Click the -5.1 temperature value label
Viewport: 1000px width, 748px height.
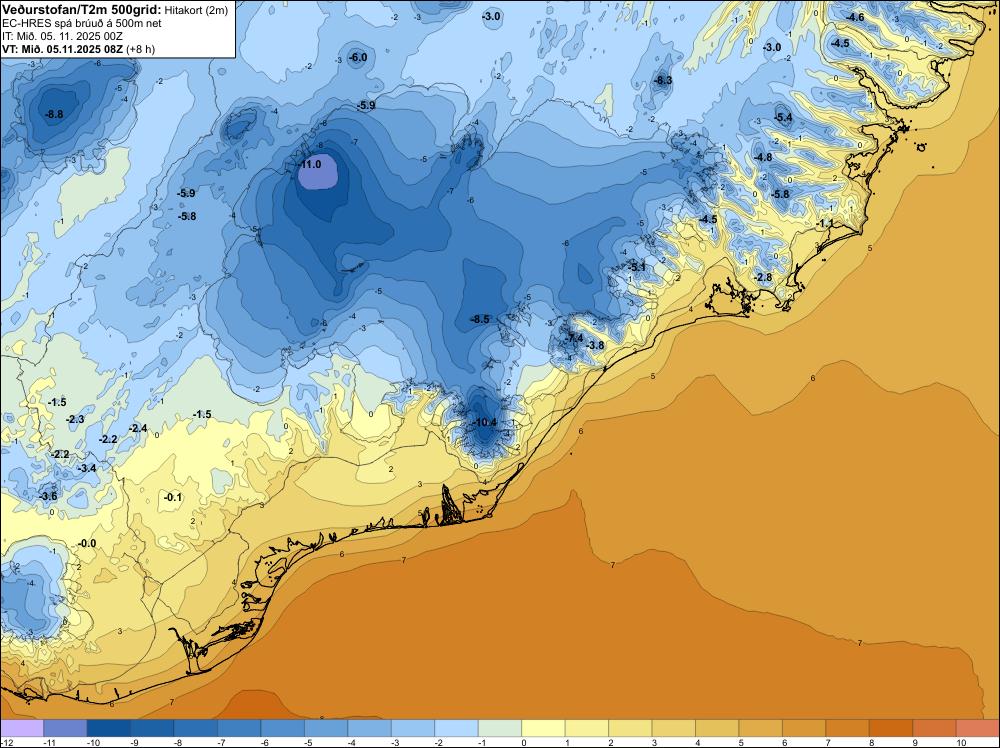(x=637, y=268)
